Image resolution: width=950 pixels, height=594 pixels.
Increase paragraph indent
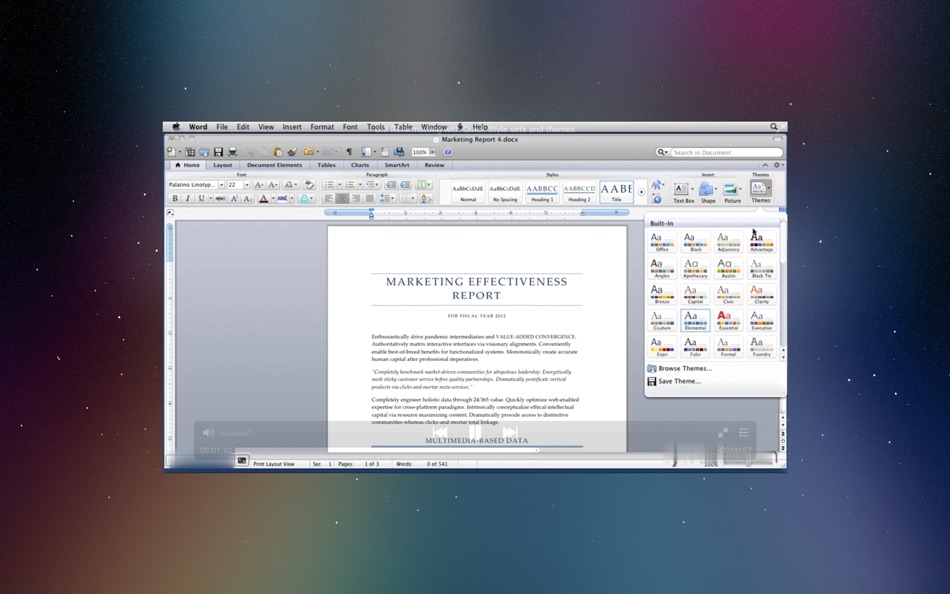tap(405, 184)
